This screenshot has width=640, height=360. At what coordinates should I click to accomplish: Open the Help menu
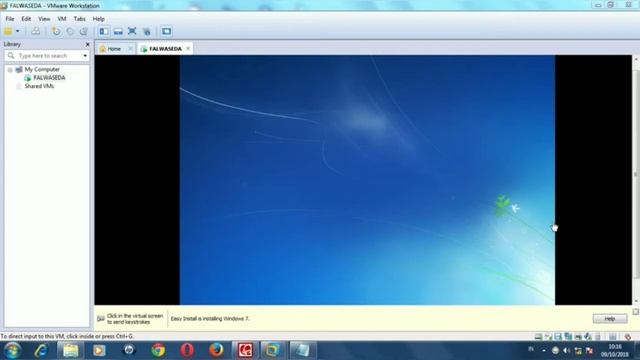pyautogui.click(x=98, y=19)
